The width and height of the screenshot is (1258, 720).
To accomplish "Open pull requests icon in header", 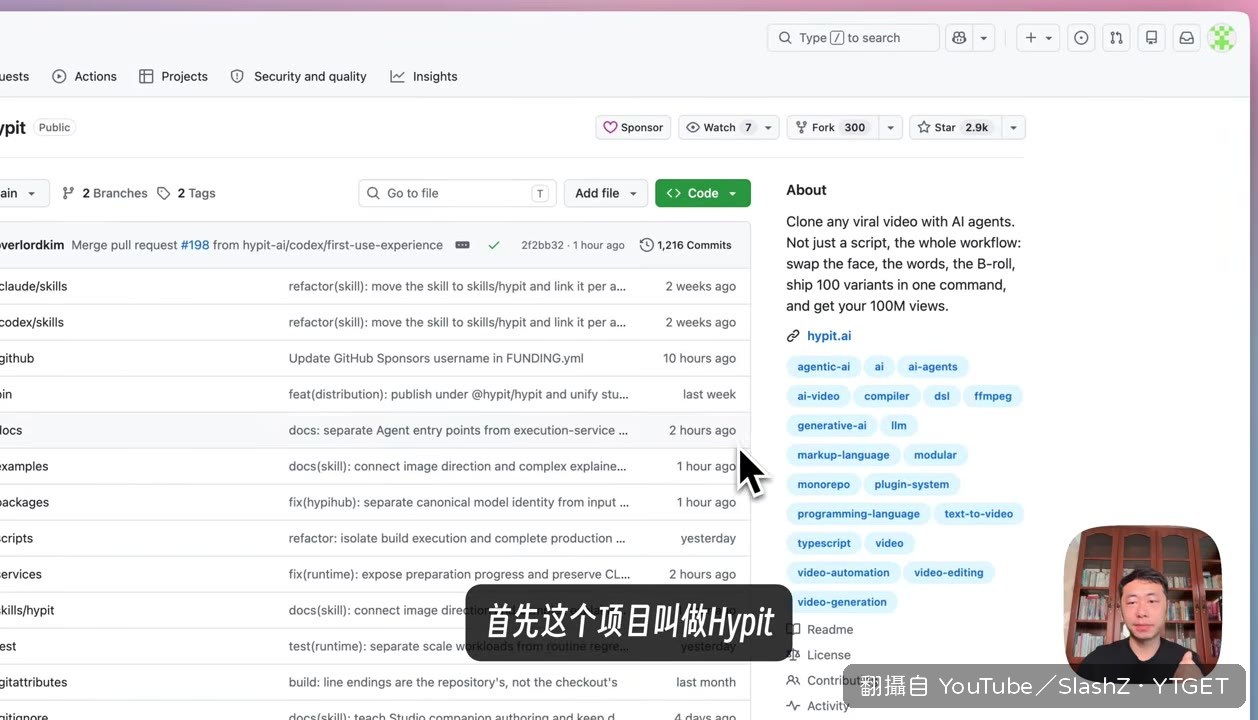I will [1116, 38].
